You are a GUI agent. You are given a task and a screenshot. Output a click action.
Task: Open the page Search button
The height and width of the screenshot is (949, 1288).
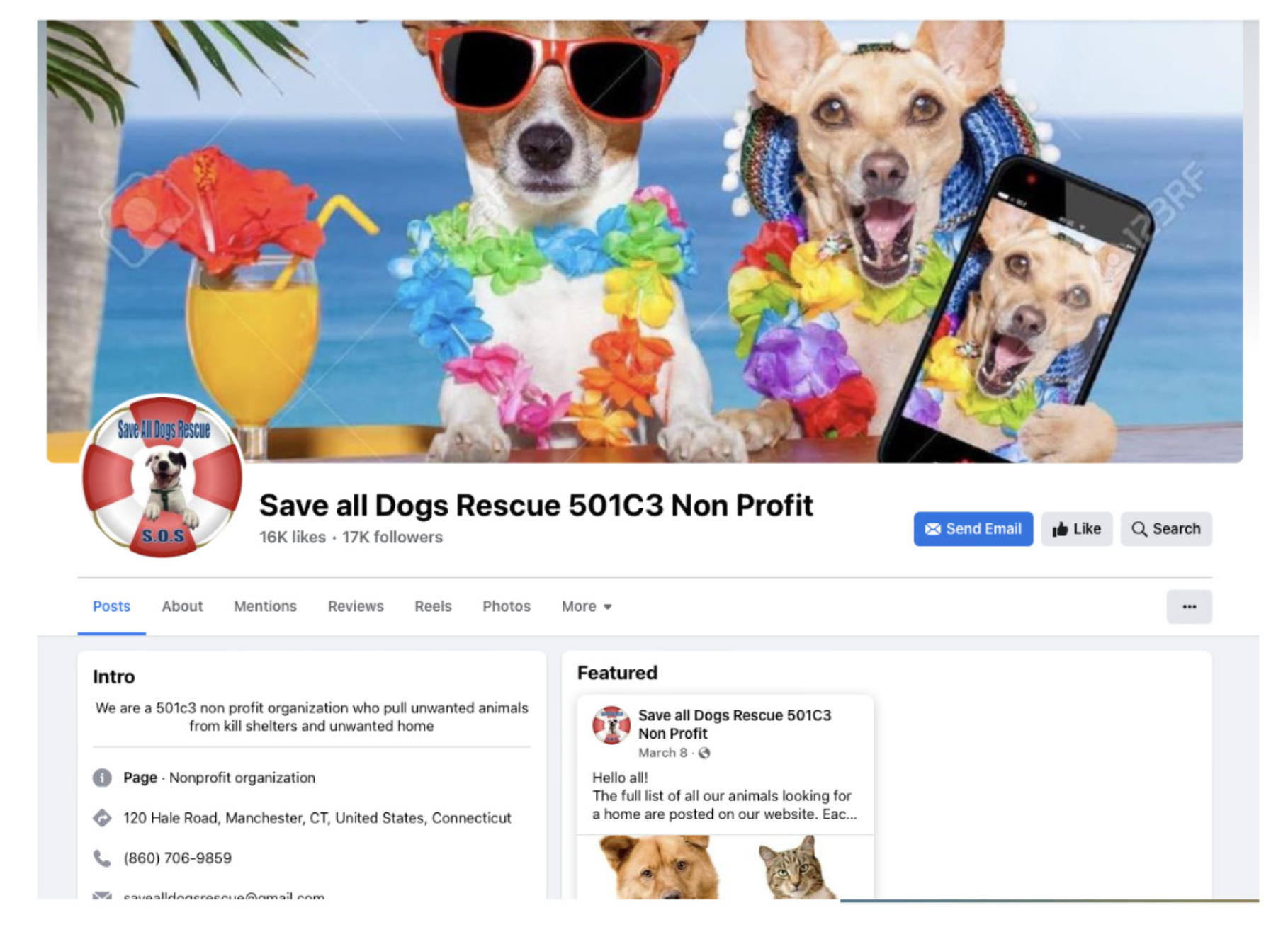coord(1165,529)
